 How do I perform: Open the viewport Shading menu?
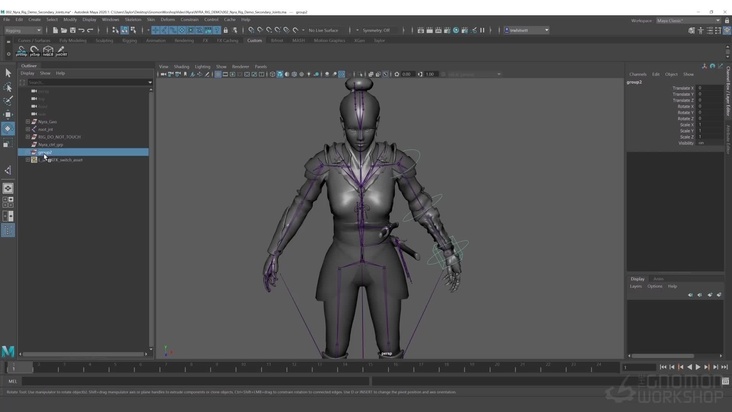pos(182,67)
